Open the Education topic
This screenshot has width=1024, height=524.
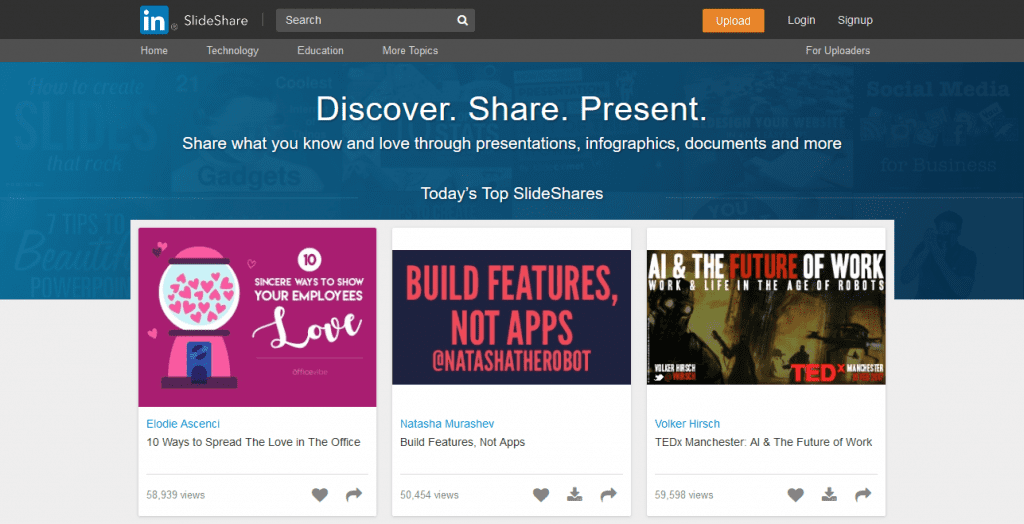click(320, 50)
